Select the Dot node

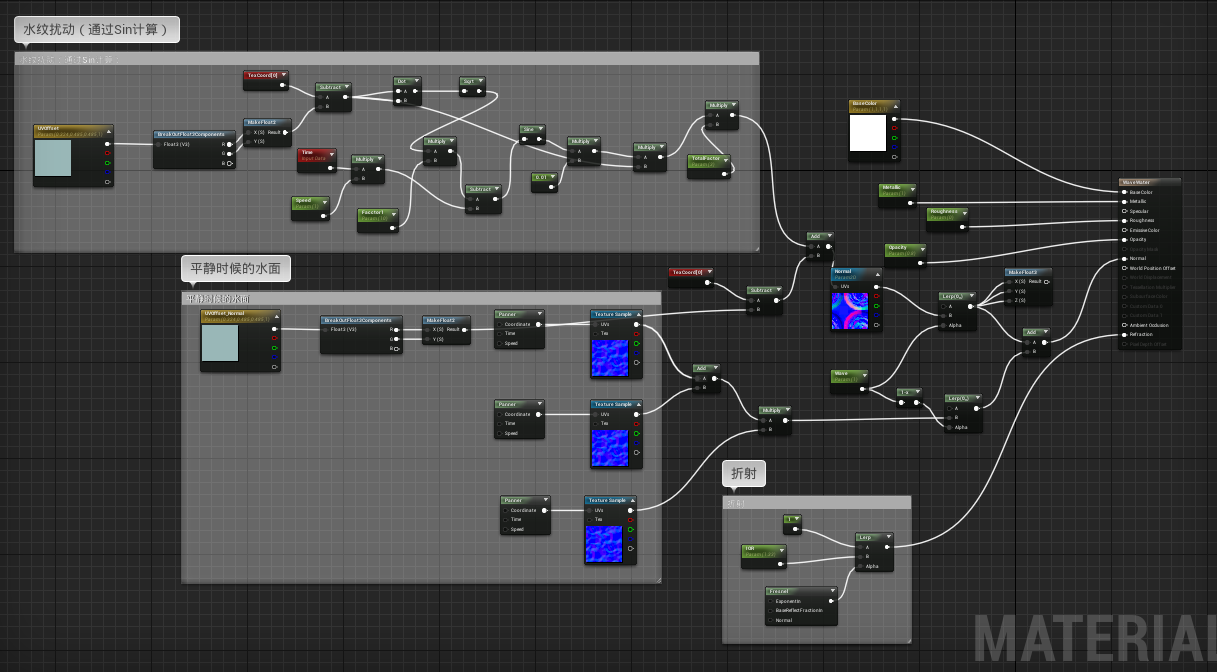click(x=406, y=81)
